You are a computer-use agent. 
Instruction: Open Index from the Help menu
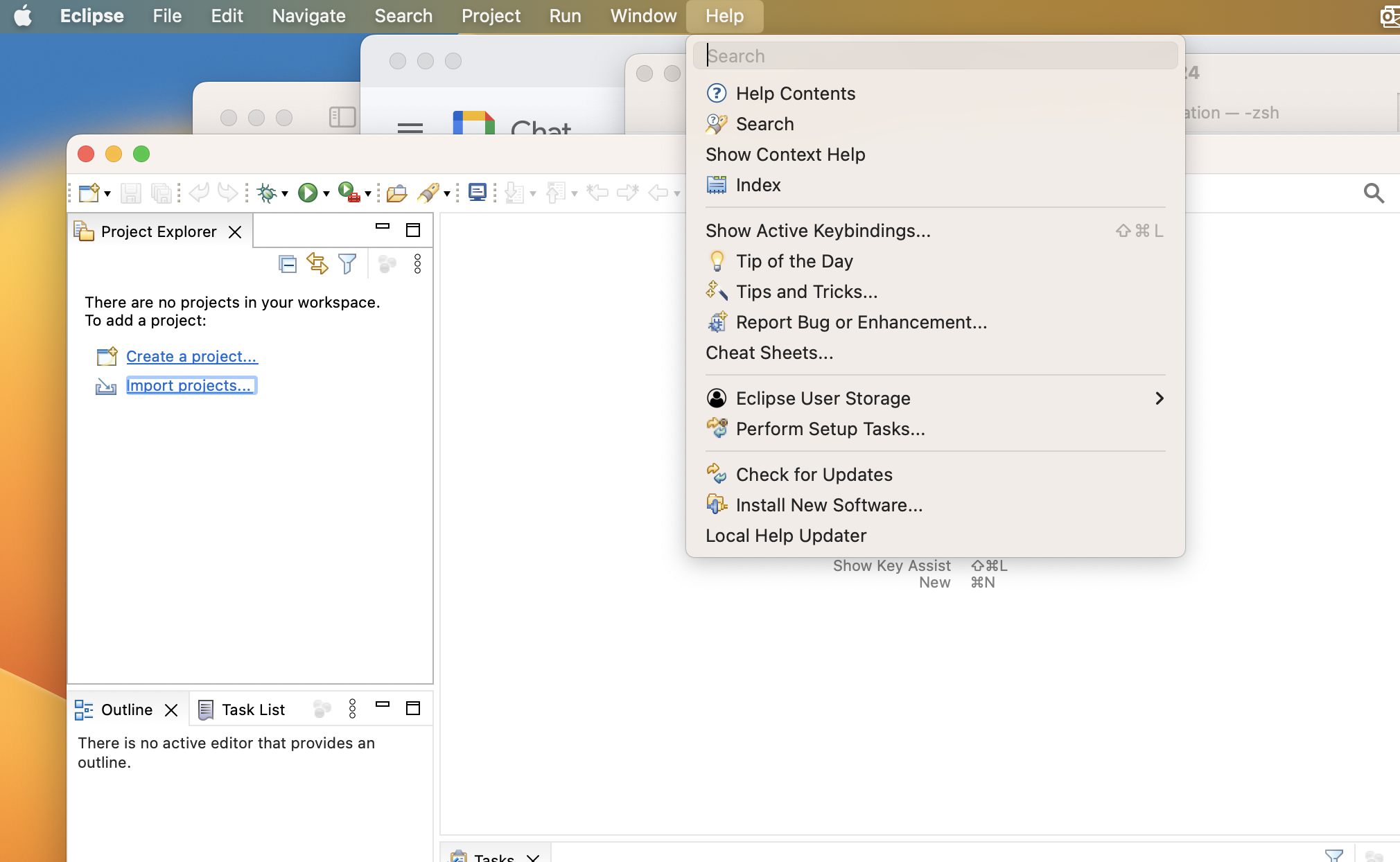[935, 185]
